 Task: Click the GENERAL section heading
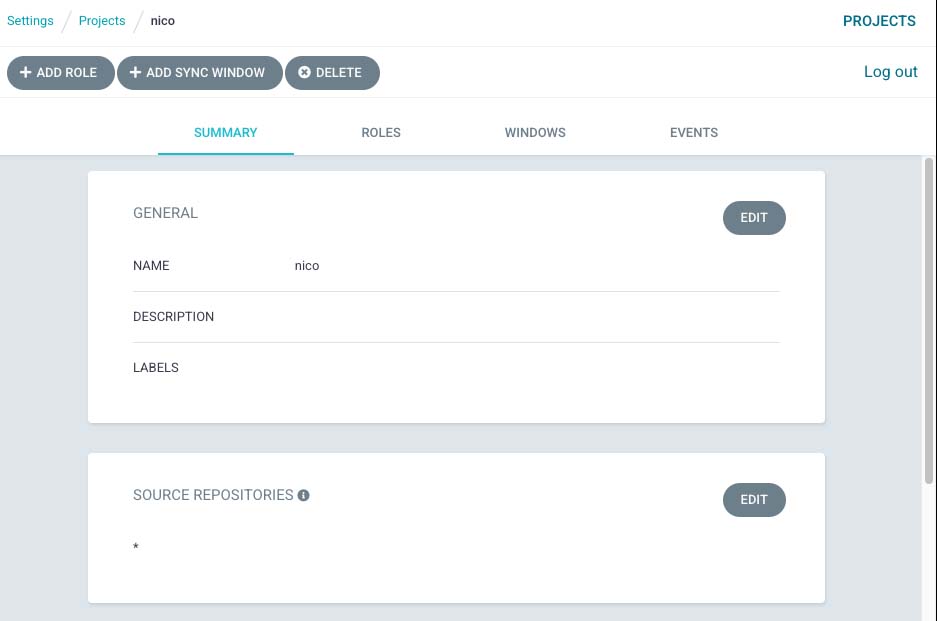click(x=166, y=213)
